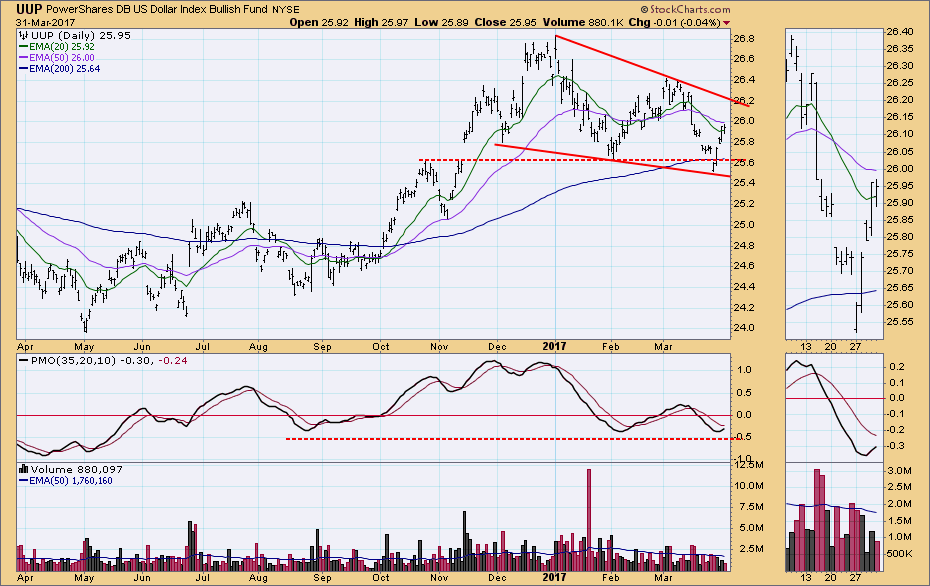Click the 24.0 price axis label

(x=744, y=328)
